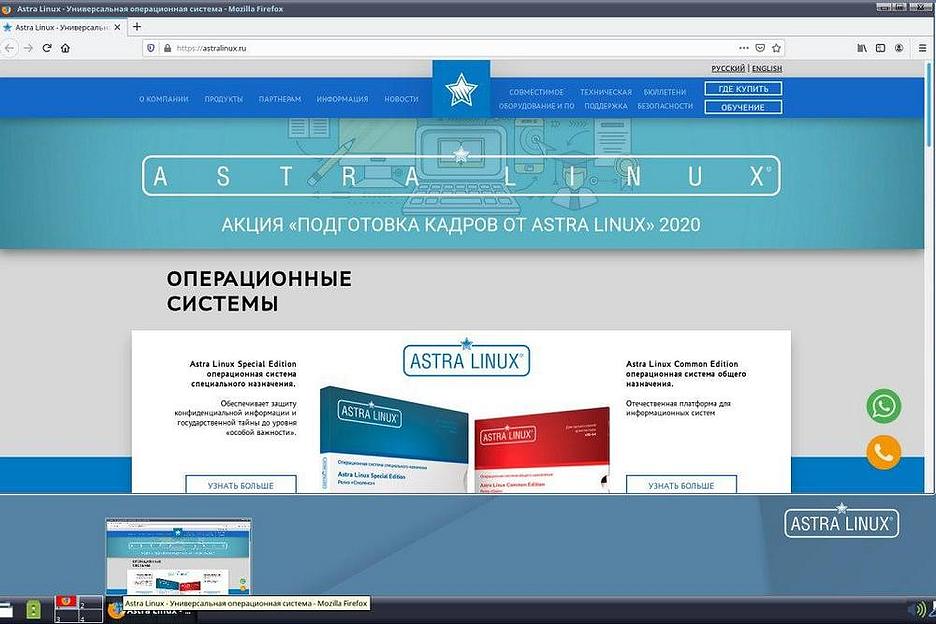Viewport: 936px width, 624px height.
Task: Select the Astra Linux browser tab
Action: 62,27
